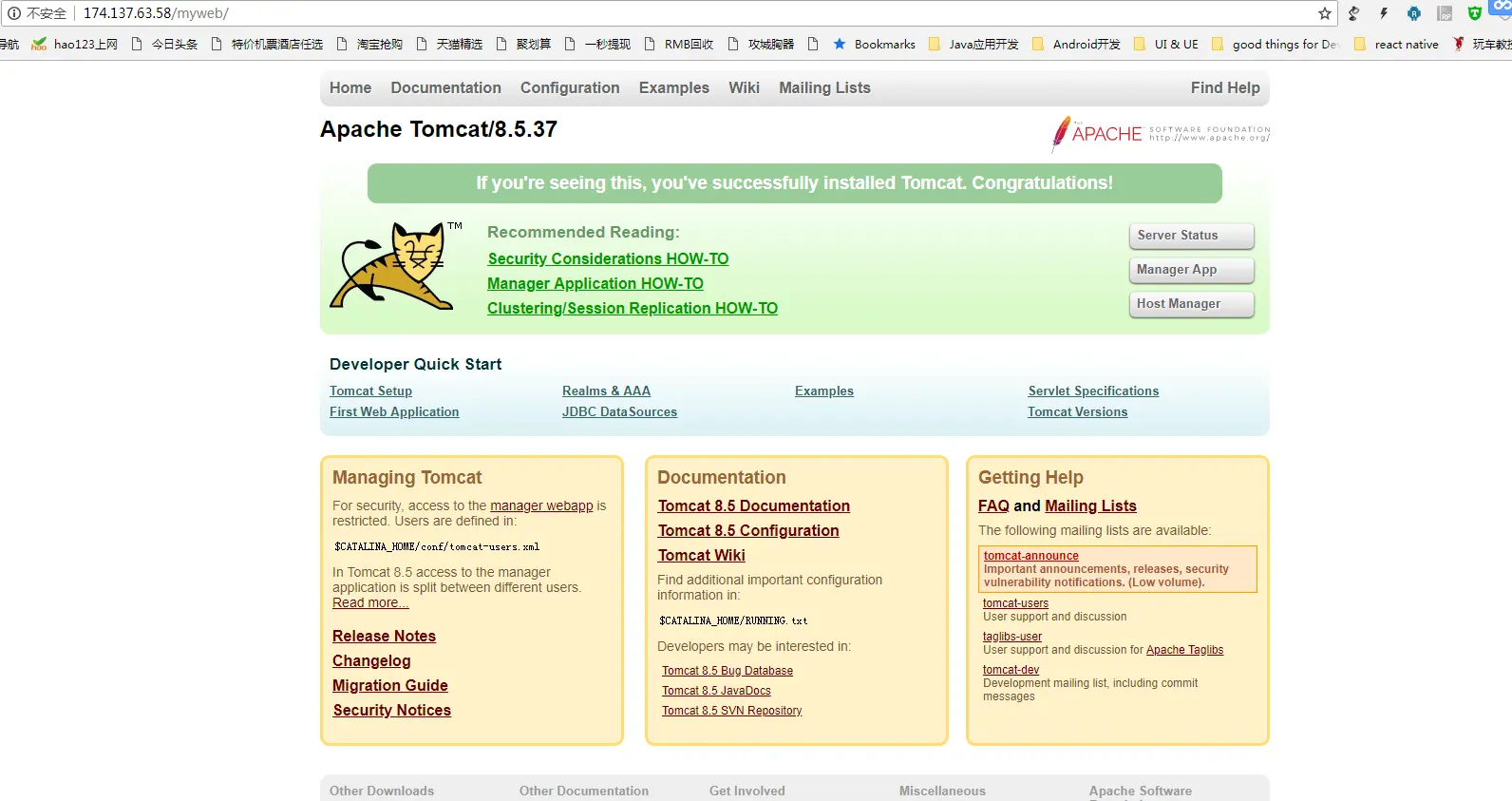Open the hao123上网 bookmark
This screenshot has height=801, width=1512.
tap(75, 44)
